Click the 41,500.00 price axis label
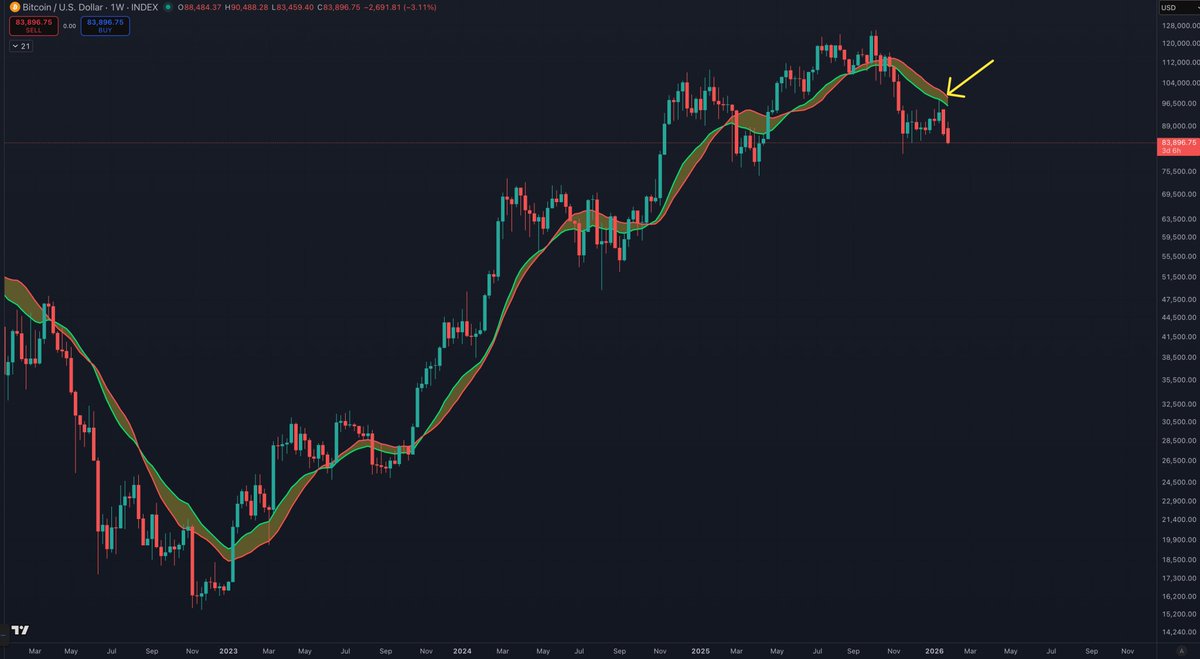 coord(1177,337)
